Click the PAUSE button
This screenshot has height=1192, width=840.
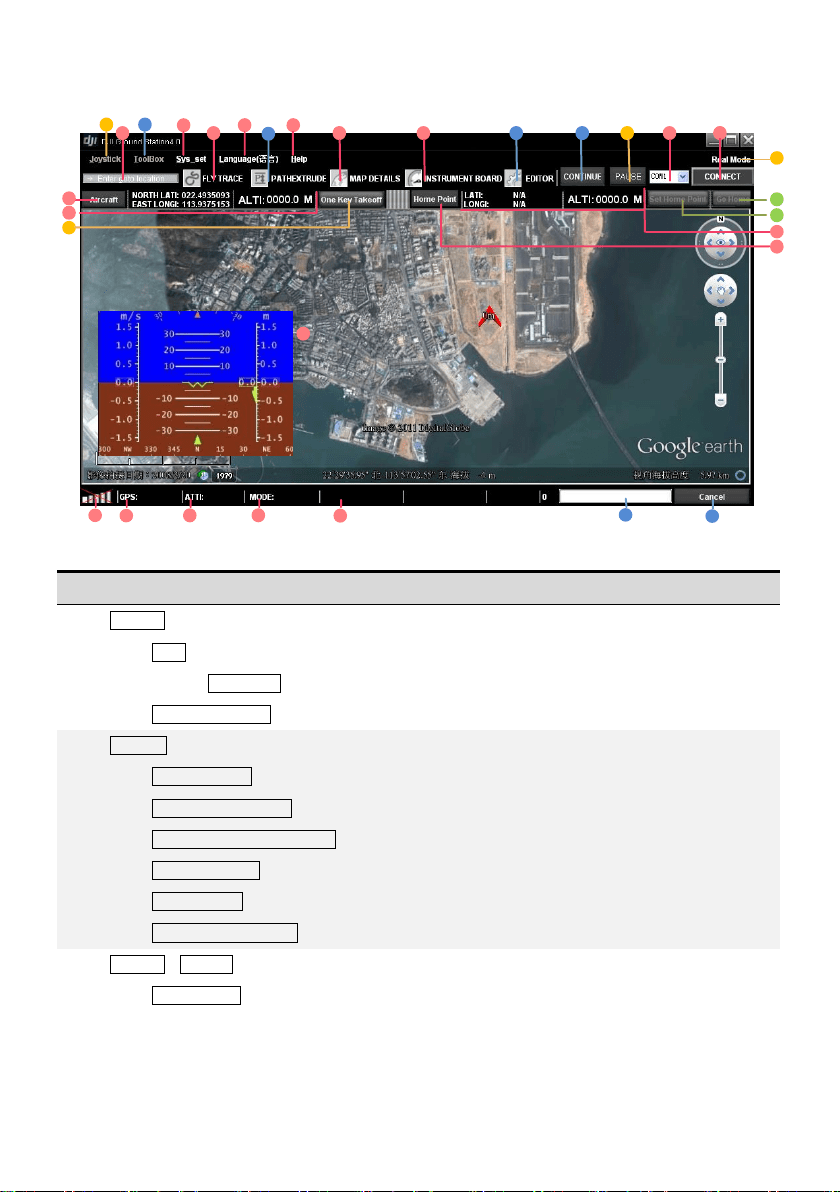[628, 176]
